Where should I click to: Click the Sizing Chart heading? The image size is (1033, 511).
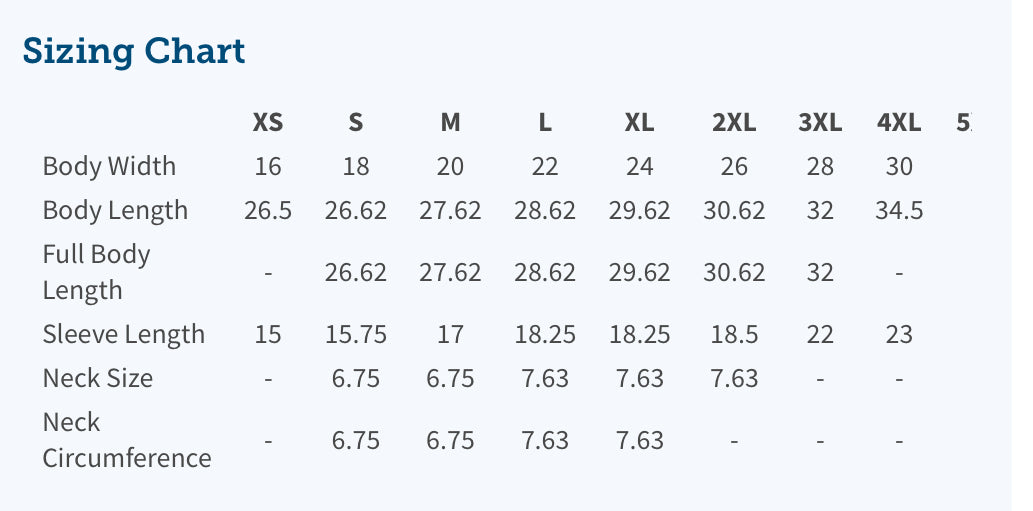point(134,51)
